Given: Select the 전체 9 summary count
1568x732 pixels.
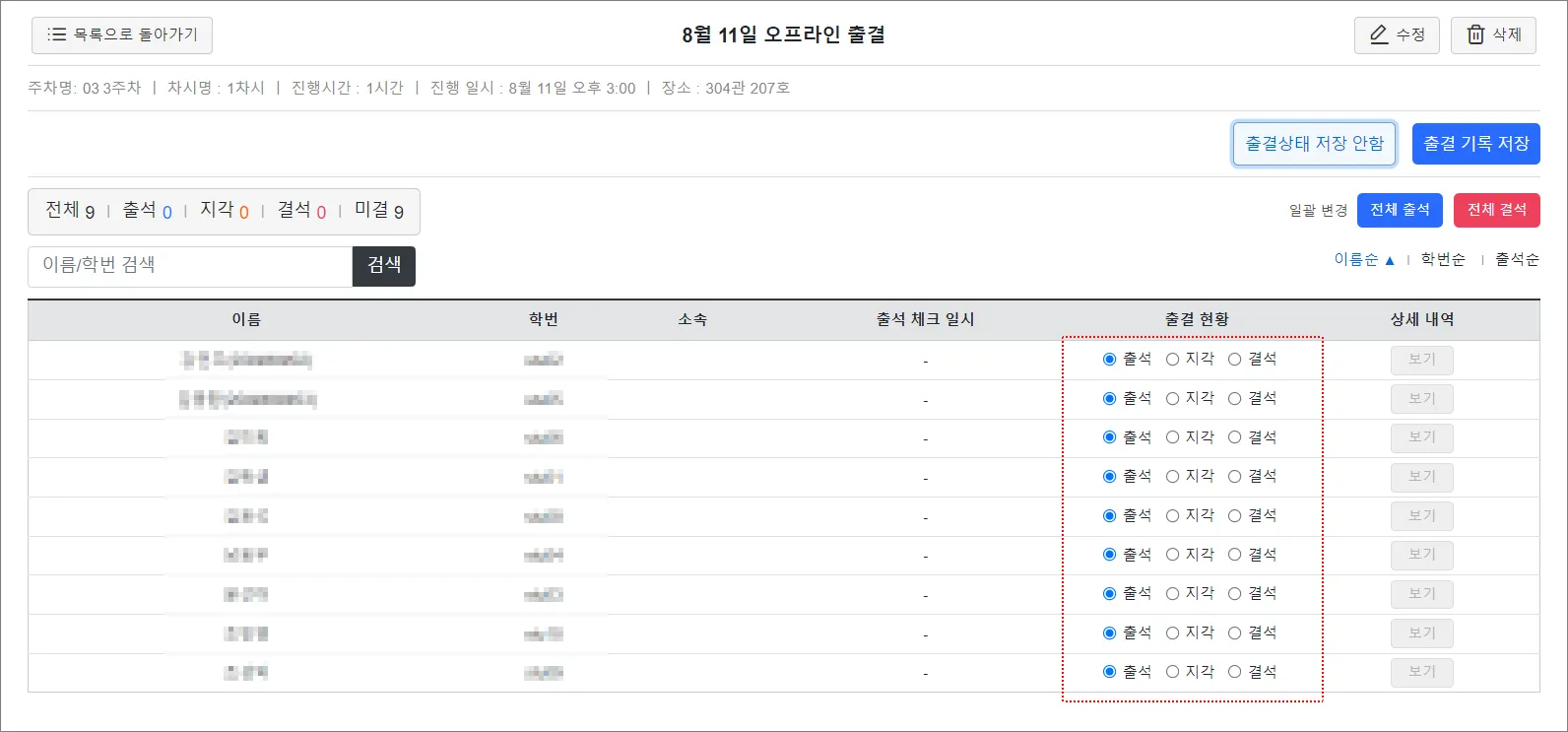Looking at the screenshot, I should pos(70,211).
